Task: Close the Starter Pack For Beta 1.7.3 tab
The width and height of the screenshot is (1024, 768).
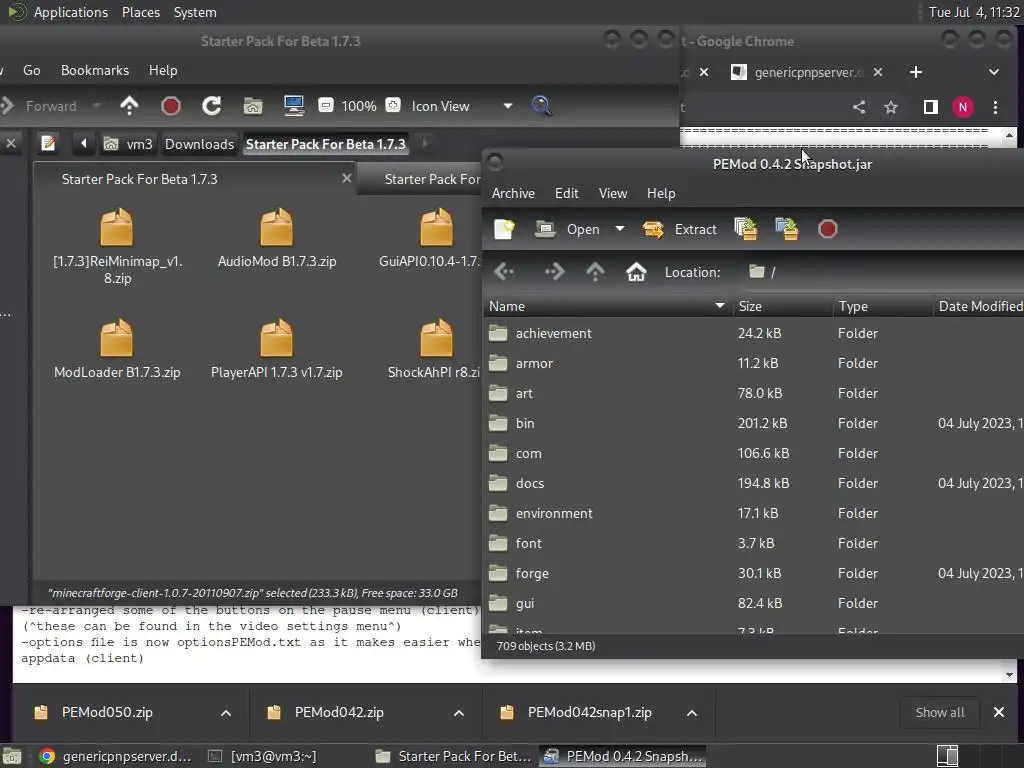Action: (347, 178)
